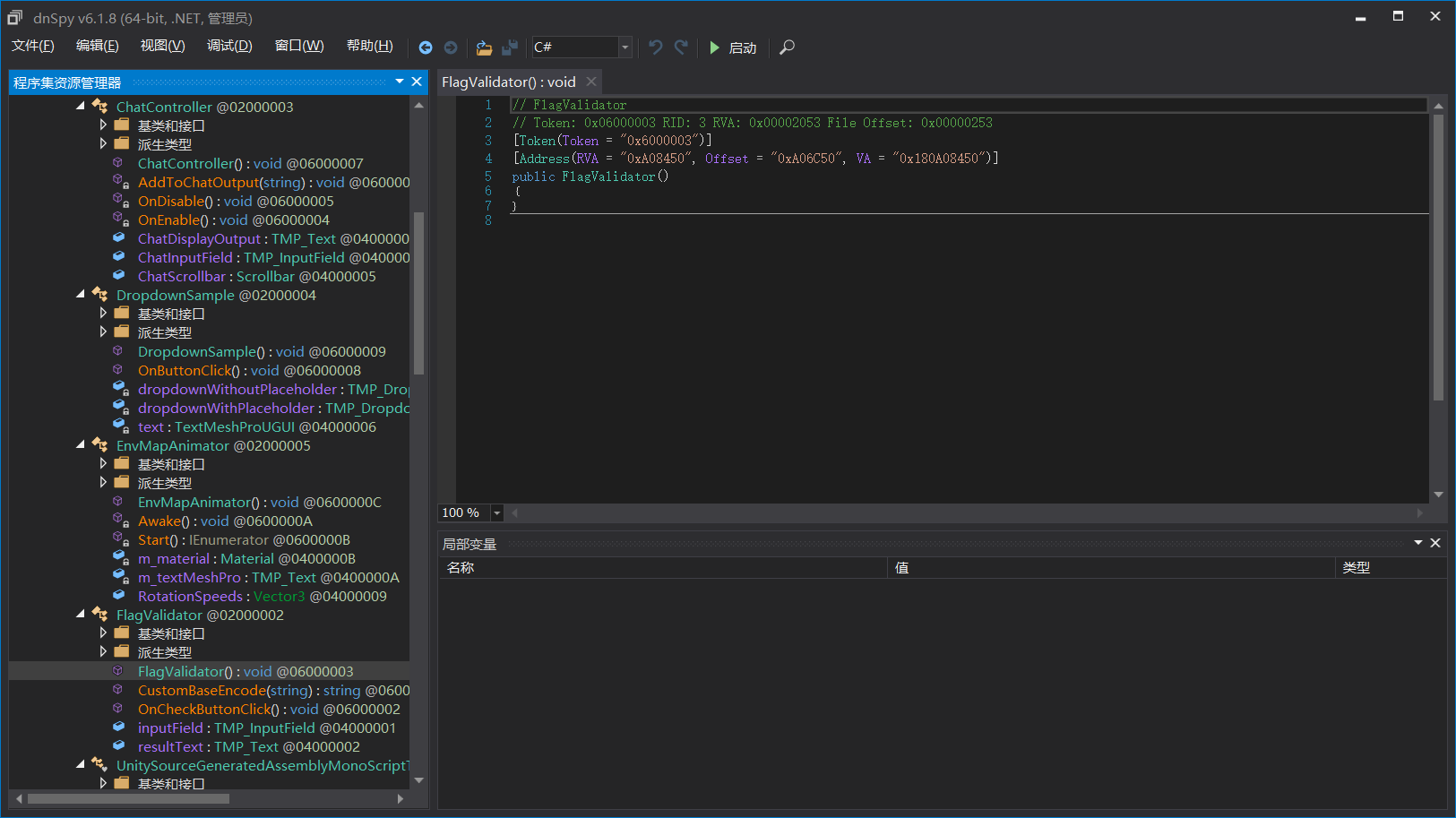This screenshot has width=1456, height=818.
Task: Click the navigate forward arrow icon
Action: [x=451, y=47]
